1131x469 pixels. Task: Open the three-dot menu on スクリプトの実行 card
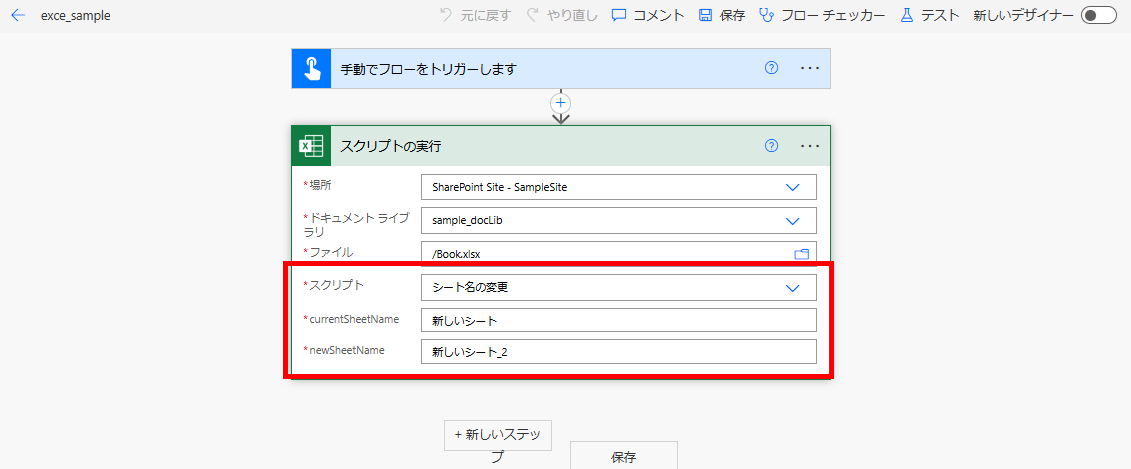click(x=810, y=146)
